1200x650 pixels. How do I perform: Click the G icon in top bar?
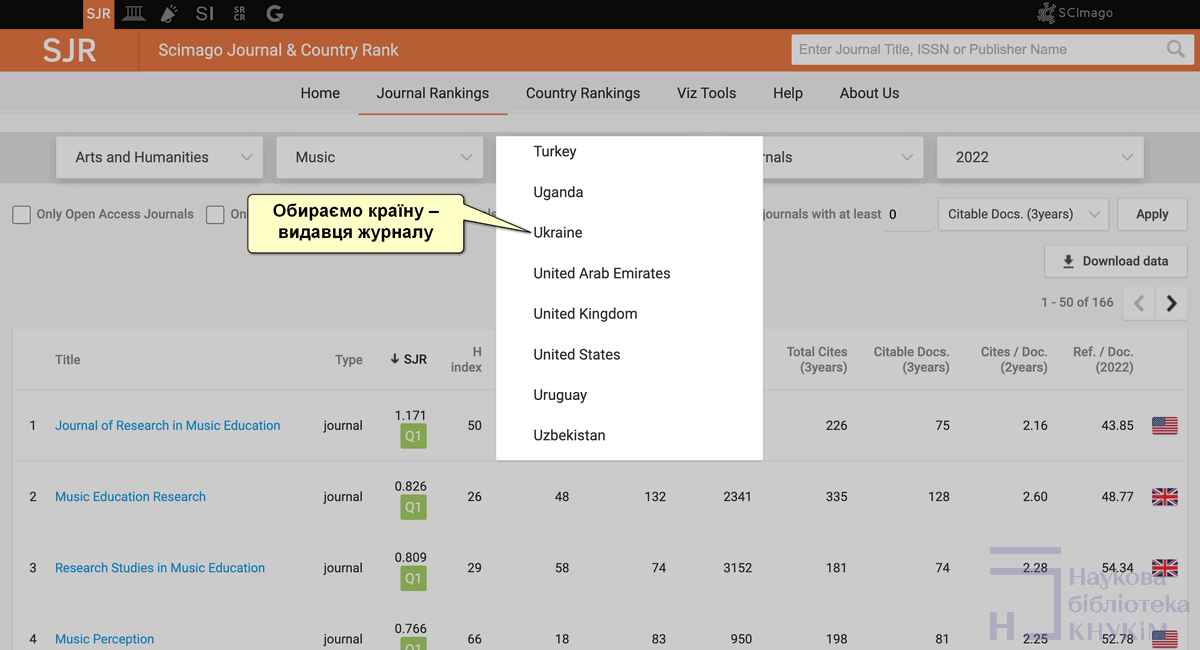pos(275,13)
